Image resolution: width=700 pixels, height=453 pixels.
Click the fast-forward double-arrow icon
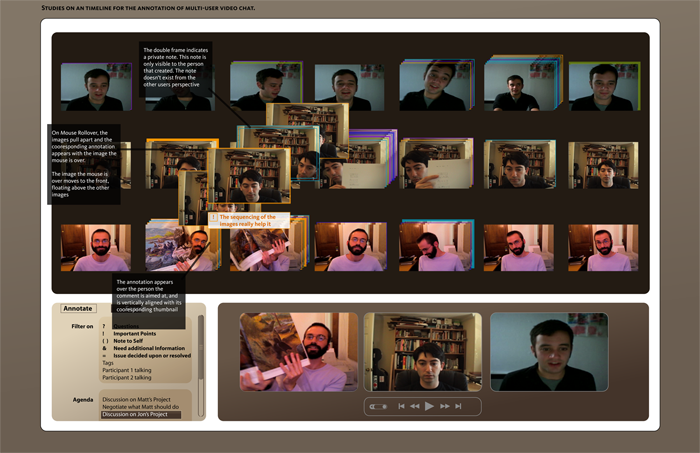[x=444, y=406]
